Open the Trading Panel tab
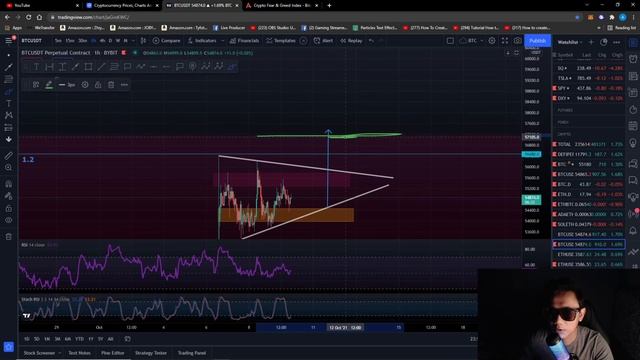Screen dimensions: 640x360 click(192, 353)
